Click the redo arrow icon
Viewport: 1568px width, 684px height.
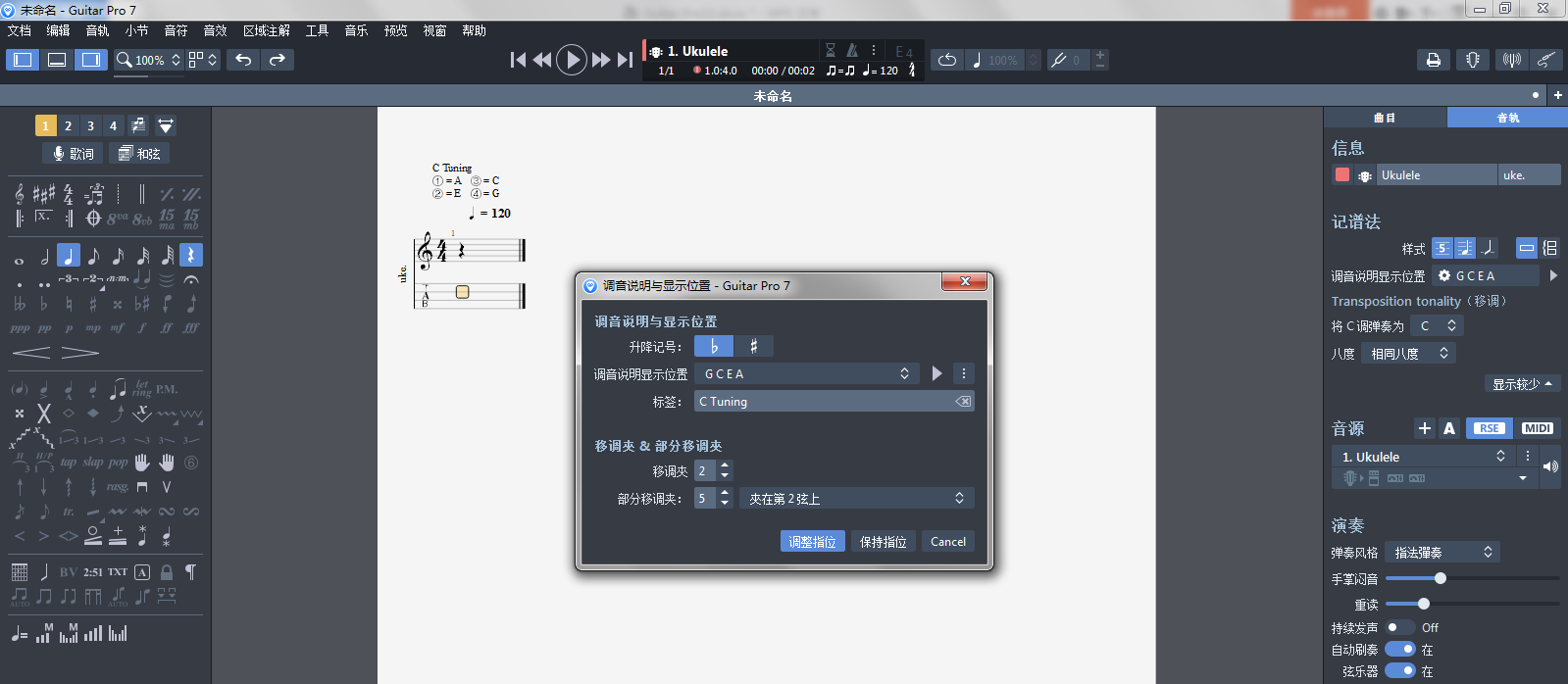(x=278, y=60)
